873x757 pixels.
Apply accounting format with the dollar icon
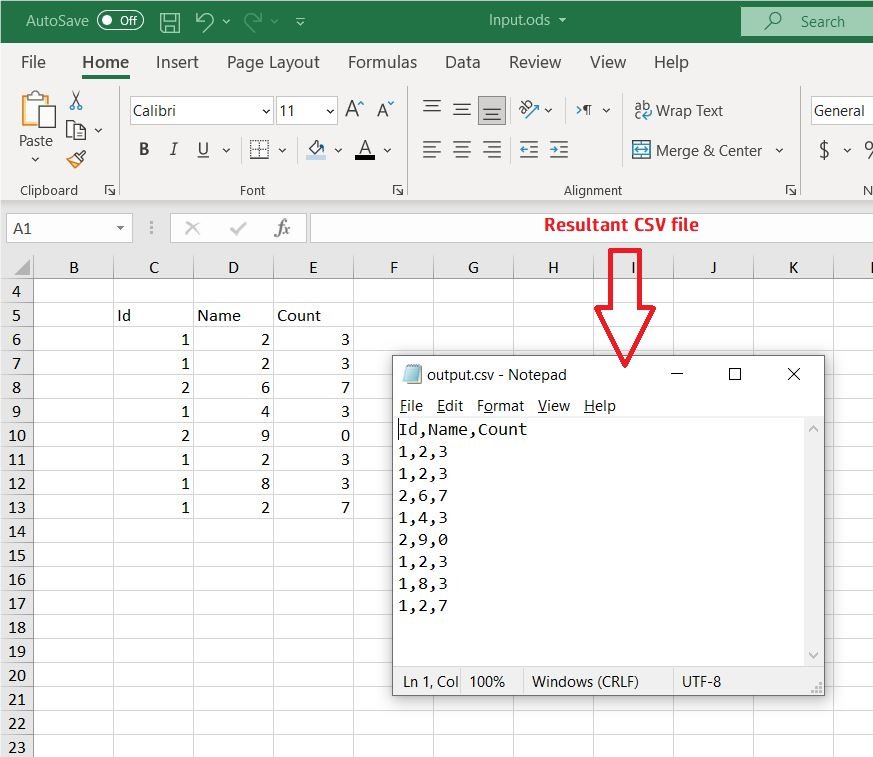(826, 149)
